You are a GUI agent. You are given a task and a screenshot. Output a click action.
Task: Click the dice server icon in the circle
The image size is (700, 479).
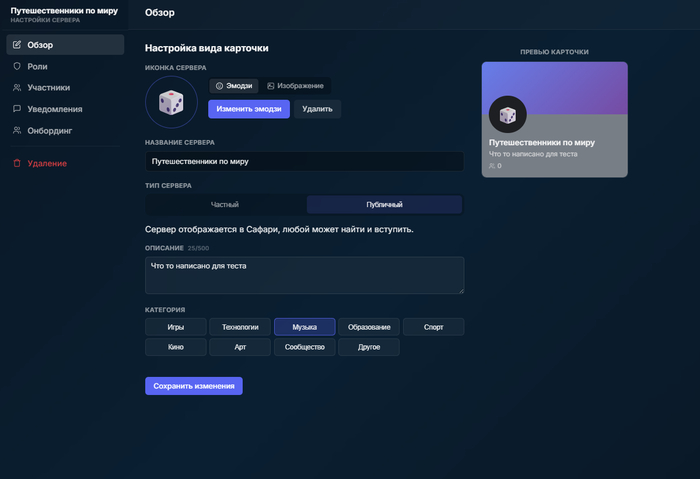tap(171, 102)
